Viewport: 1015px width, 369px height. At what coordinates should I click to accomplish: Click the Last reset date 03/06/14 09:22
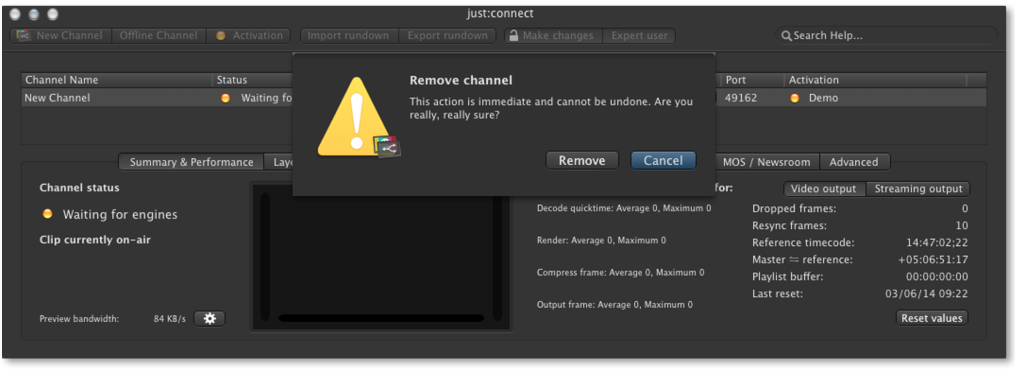pos(927,293)
